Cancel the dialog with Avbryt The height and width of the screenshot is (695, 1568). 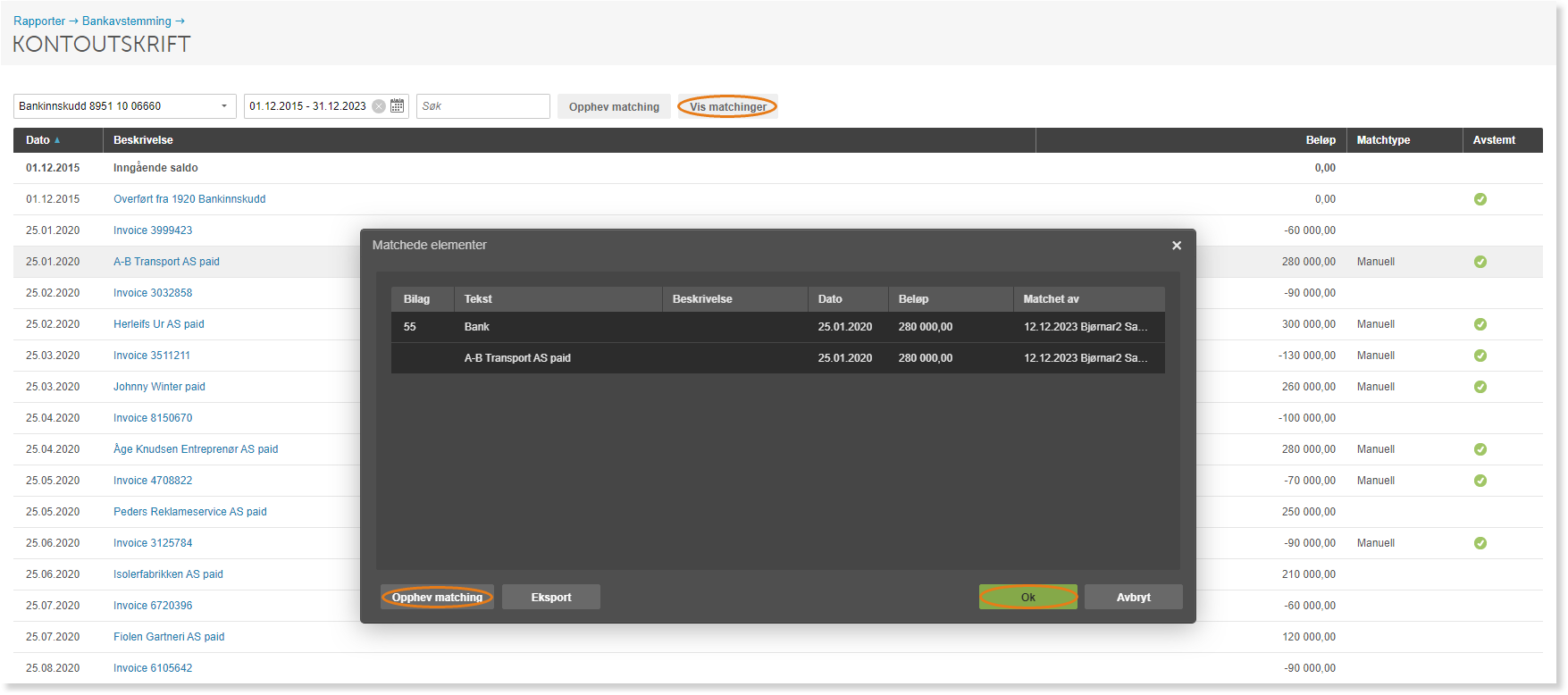pos(1134,597)
